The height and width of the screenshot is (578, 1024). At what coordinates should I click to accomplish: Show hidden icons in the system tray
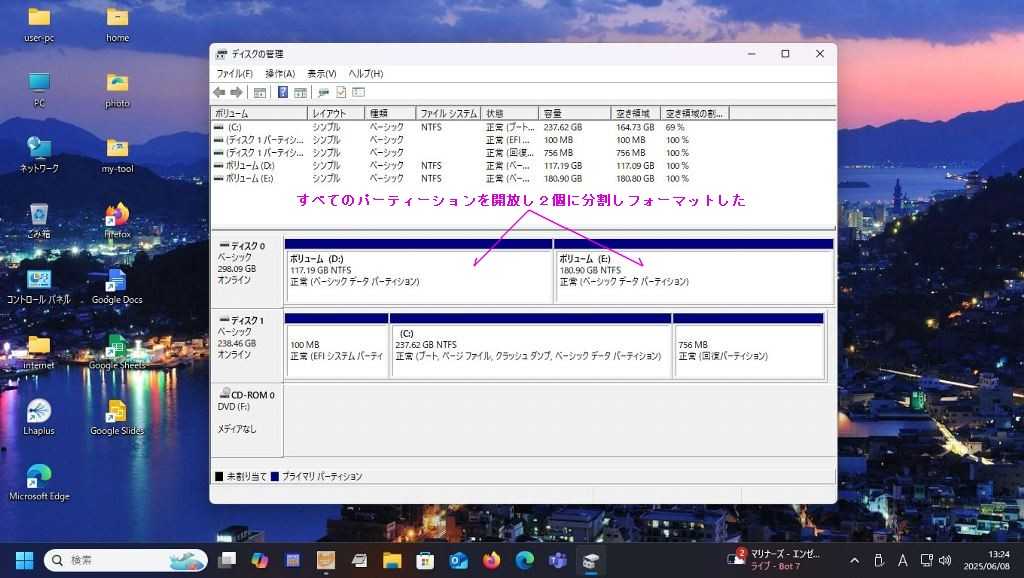click(x=854, y=560)
